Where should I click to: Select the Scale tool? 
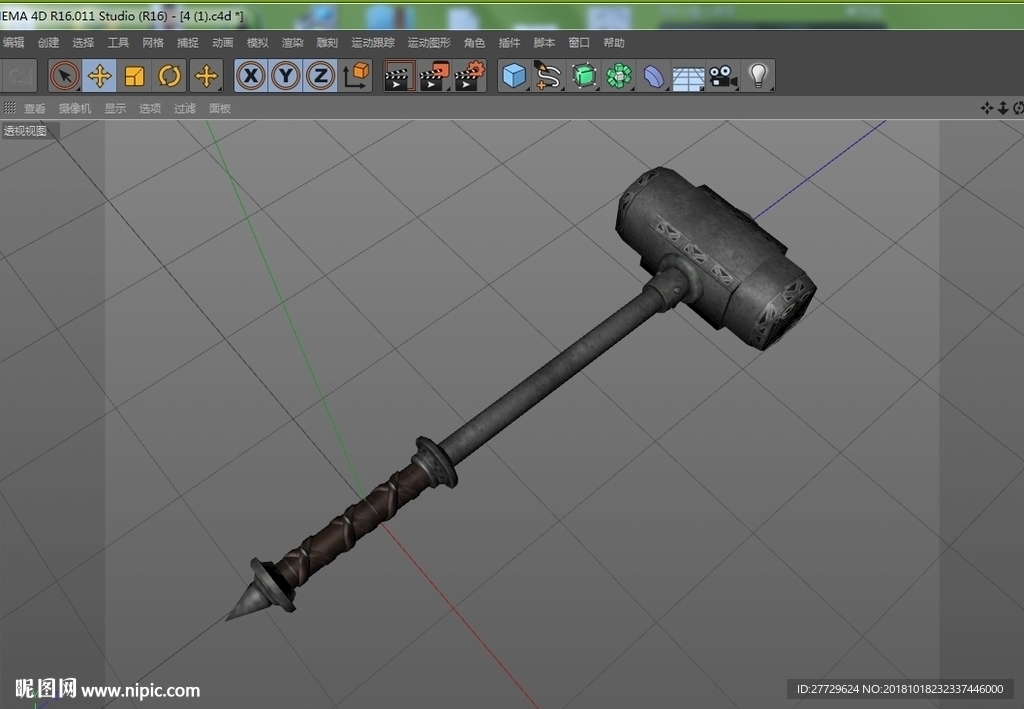pos(135,76)
